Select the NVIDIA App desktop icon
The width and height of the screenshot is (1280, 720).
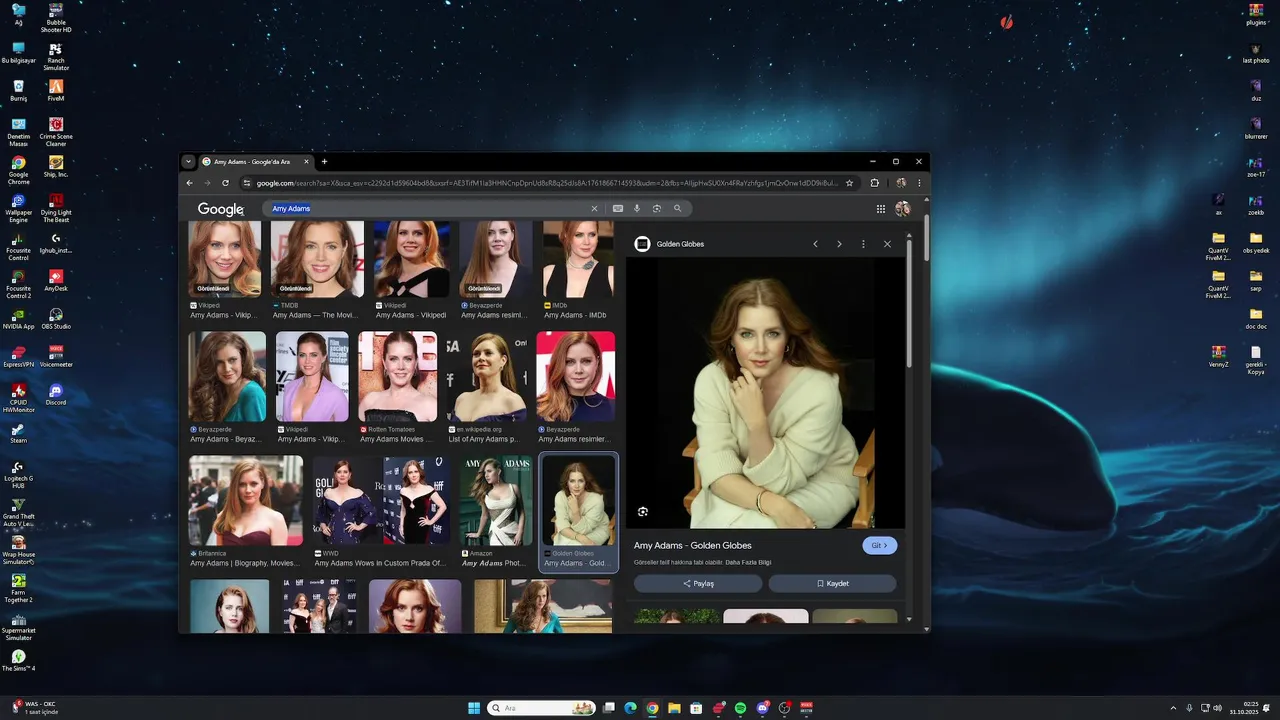pyautogui.click(x=18, y=316)
